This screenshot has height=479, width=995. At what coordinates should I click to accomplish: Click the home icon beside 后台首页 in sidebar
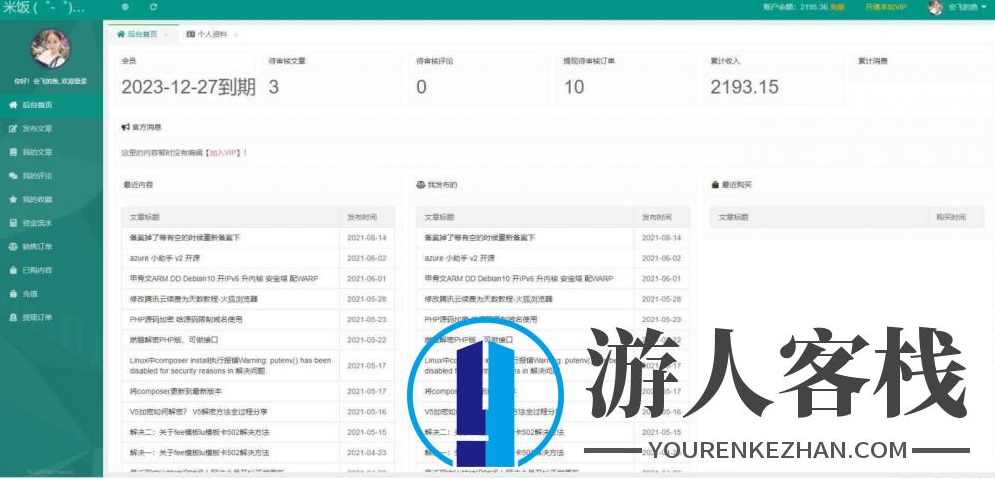(13, 105)
